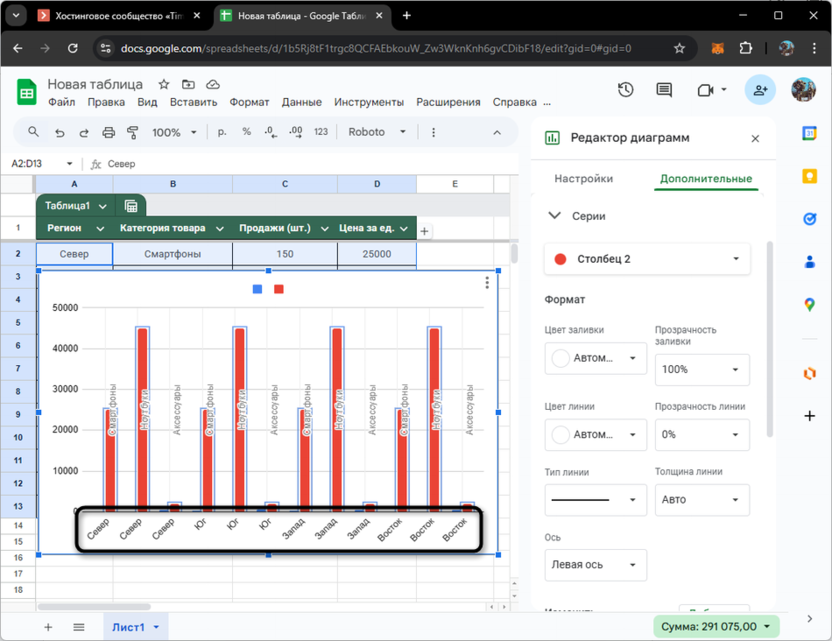Click the print icon

[108, 132]
